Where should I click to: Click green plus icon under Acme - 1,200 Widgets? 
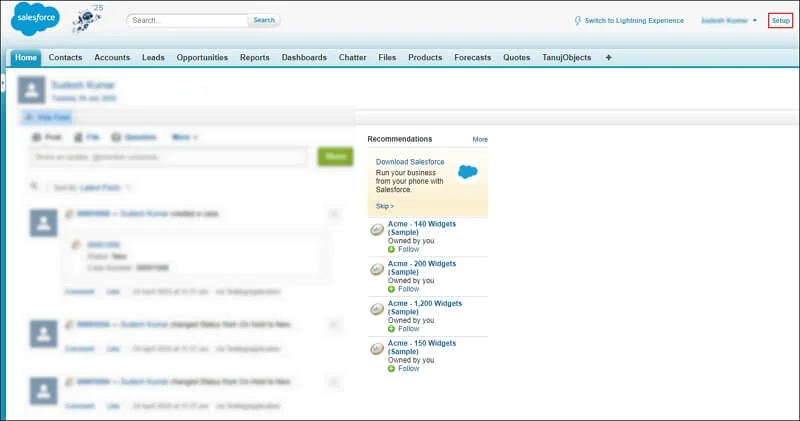[x=391, y=329]
